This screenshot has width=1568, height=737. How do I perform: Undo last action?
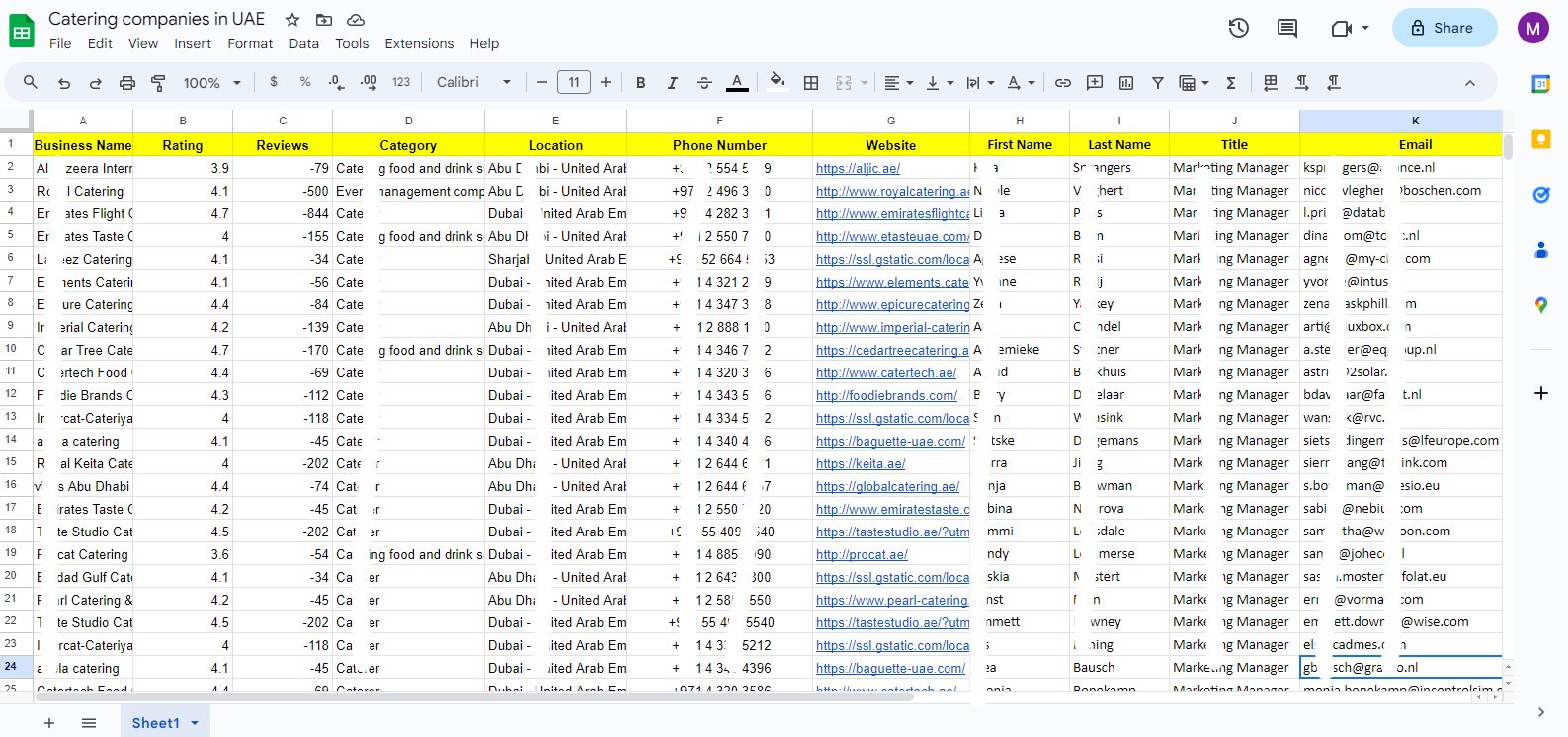pos(64,83)
